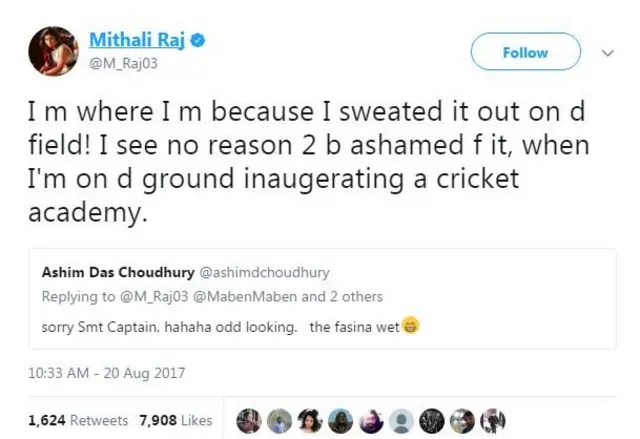
Task: Follow Mithali Raj
Action: [525, 52]
